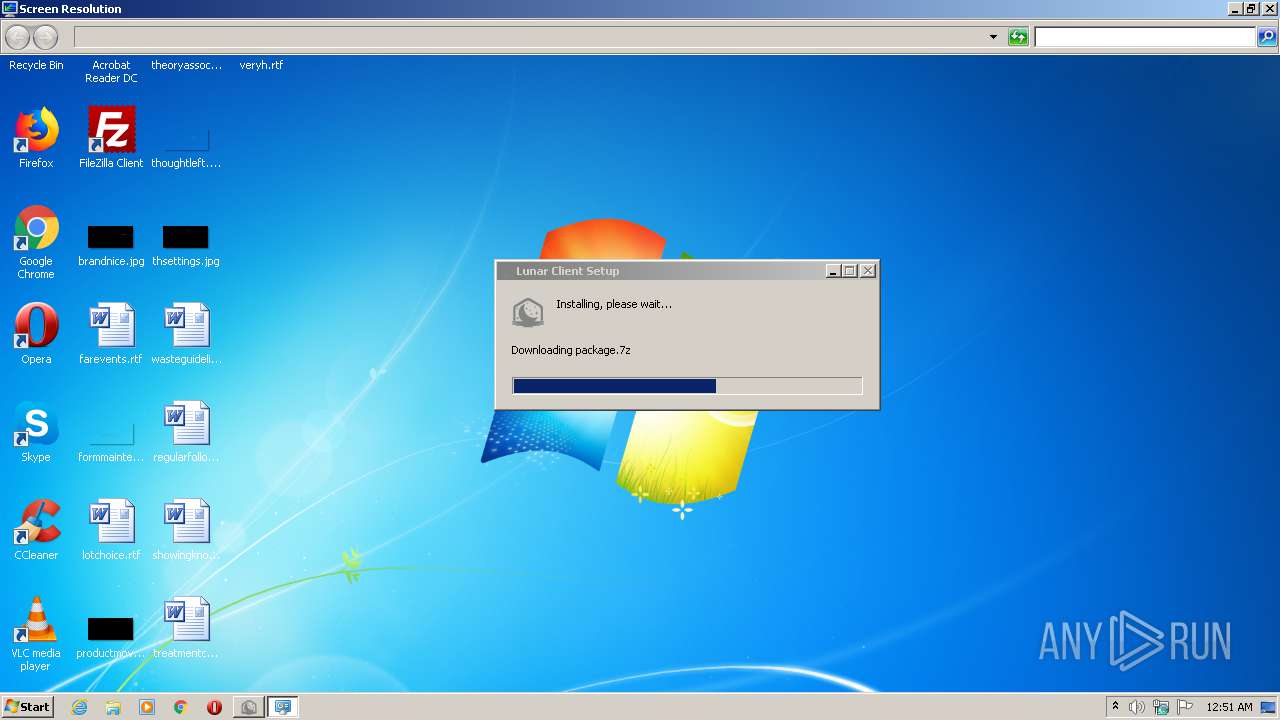Click the search magnifier button
Image resolution: width=1280 pixels, height=720 pixels.
[x=1267, y=37]
